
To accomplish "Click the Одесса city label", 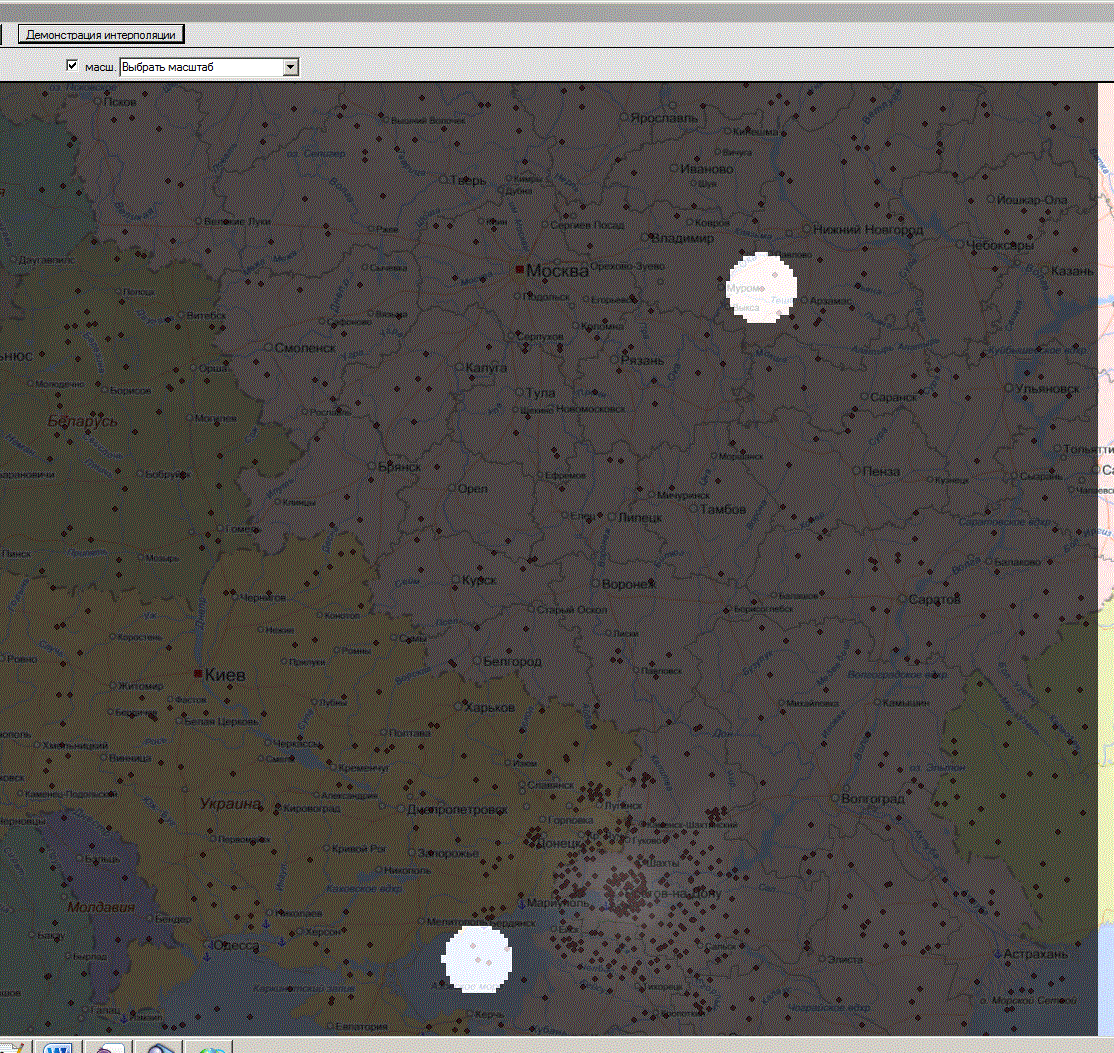I will coord(237,946).
